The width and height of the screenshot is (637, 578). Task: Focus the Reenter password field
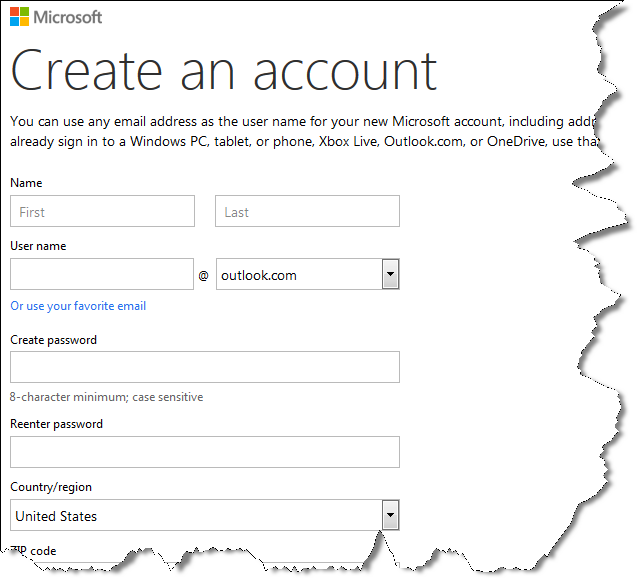pos(205,452)
